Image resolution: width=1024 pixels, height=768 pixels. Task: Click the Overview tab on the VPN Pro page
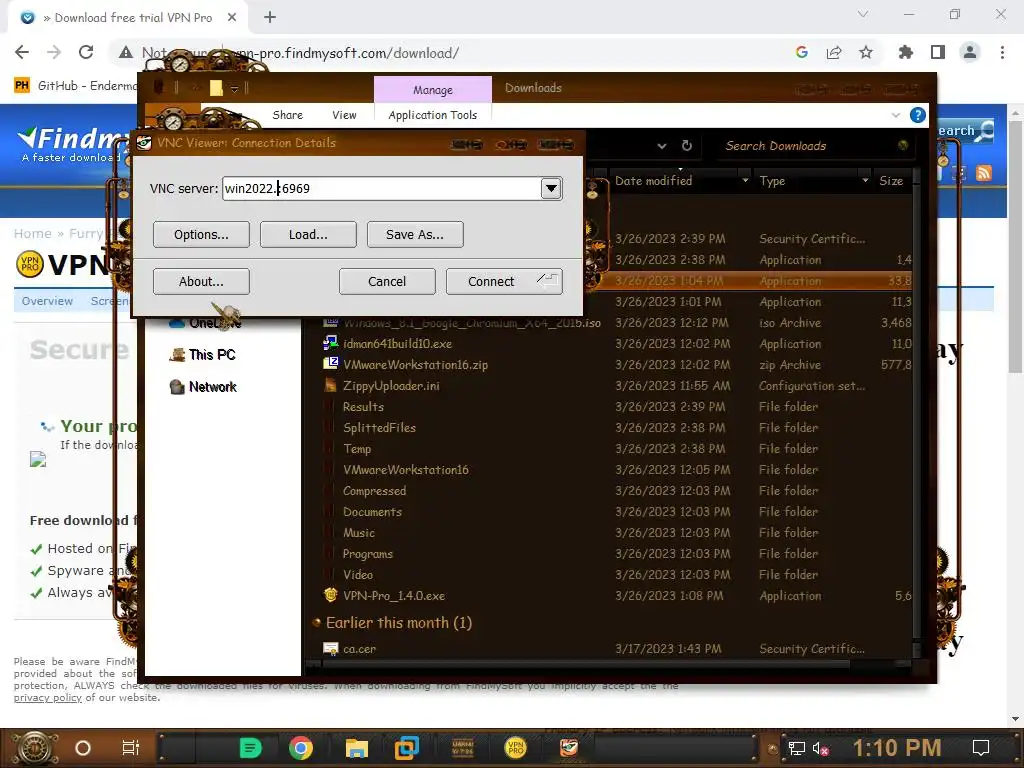pyautogui.click(x=47, y=301)
